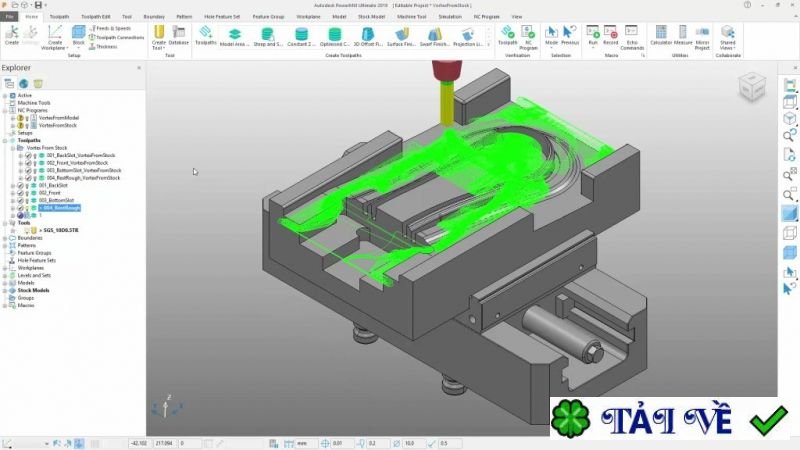This screenshot has width=800, height=450.
Task: Expand the Boundaries tree node
Action: (x=5, y=238)
